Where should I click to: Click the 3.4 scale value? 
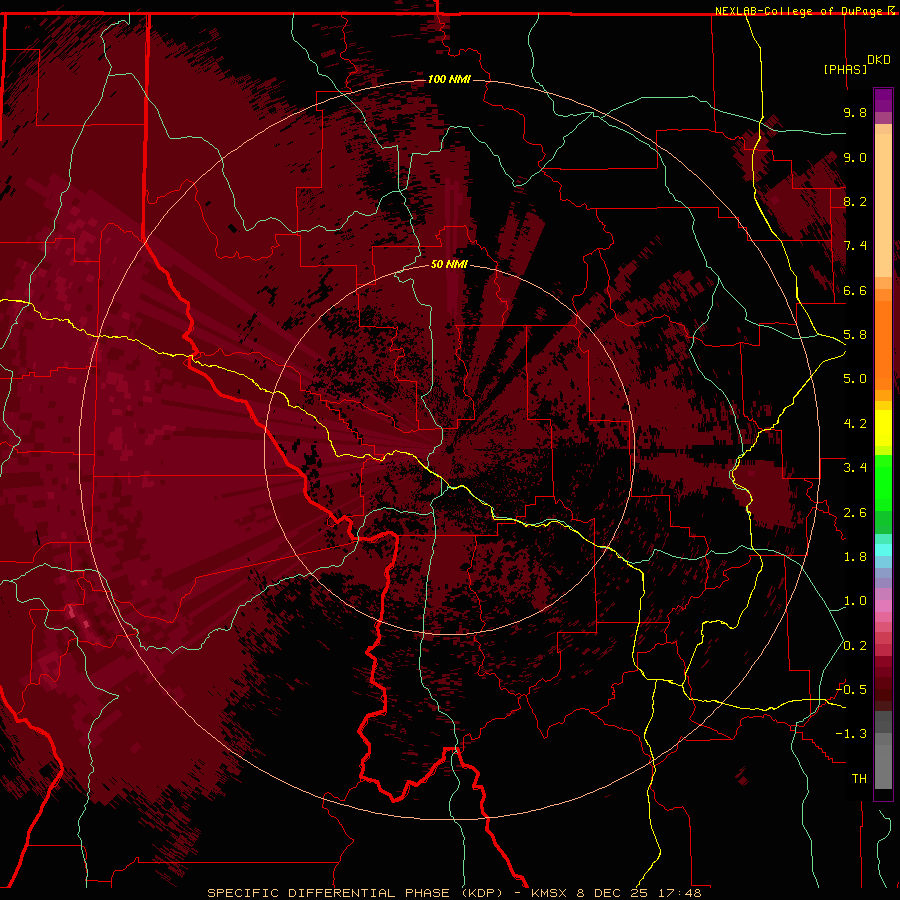[855, 468]
